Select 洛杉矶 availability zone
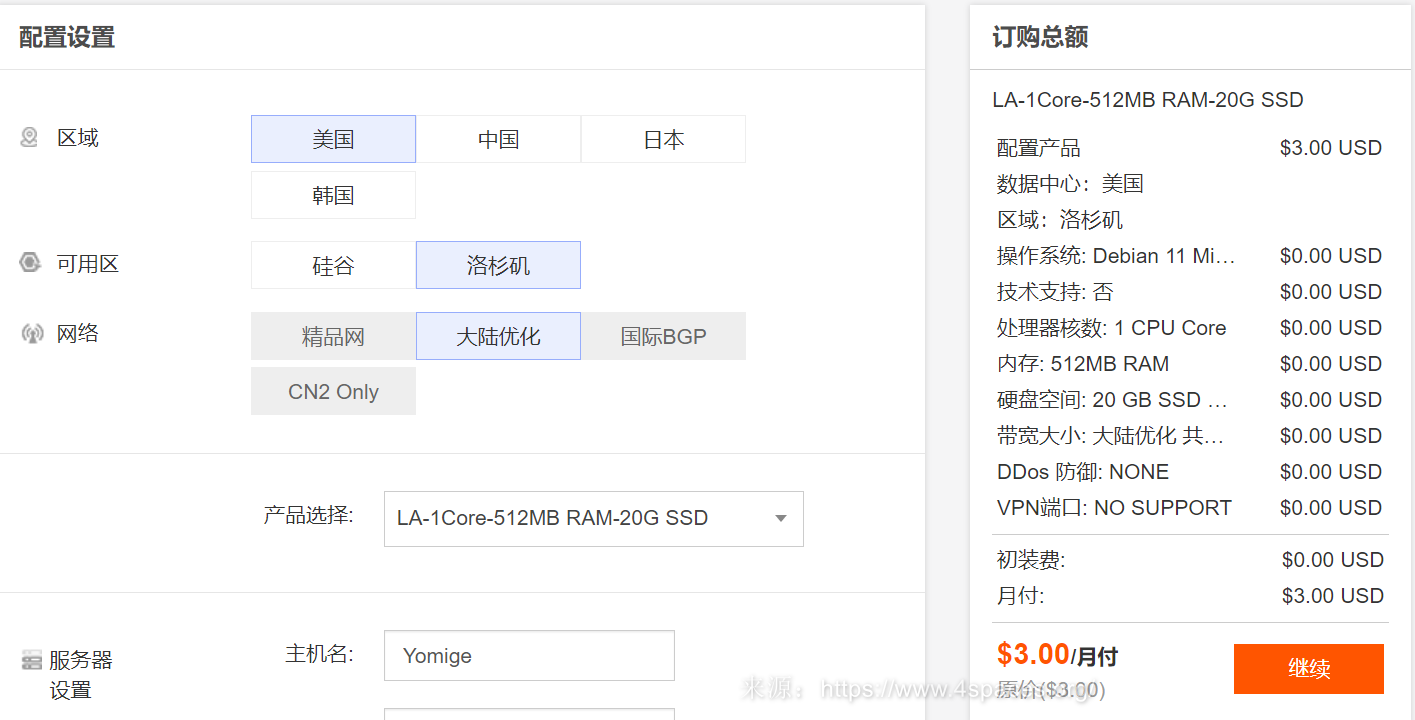The image size is (1415, 720). pos(498,265)
